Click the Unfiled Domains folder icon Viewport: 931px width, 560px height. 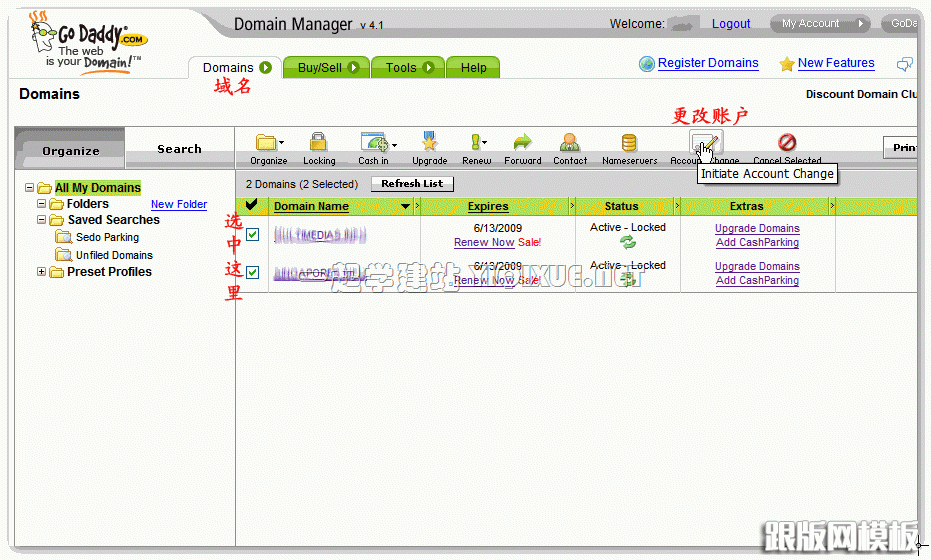point(63,255)
